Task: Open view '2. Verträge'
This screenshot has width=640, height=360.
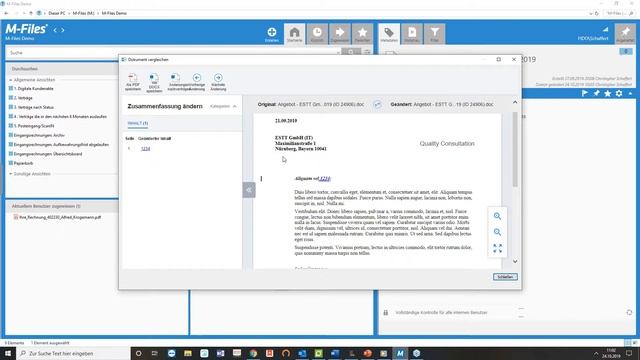Action: [23, 98]
